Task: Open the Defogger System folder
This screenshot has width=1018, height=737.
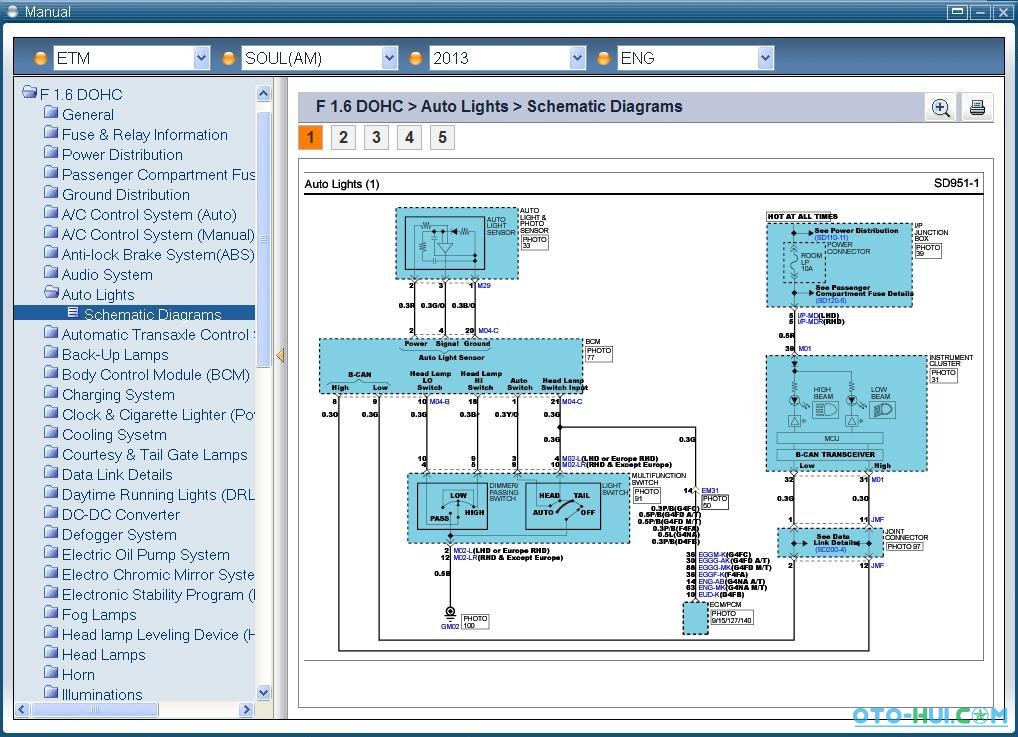Action: click(x=110, y=534)
